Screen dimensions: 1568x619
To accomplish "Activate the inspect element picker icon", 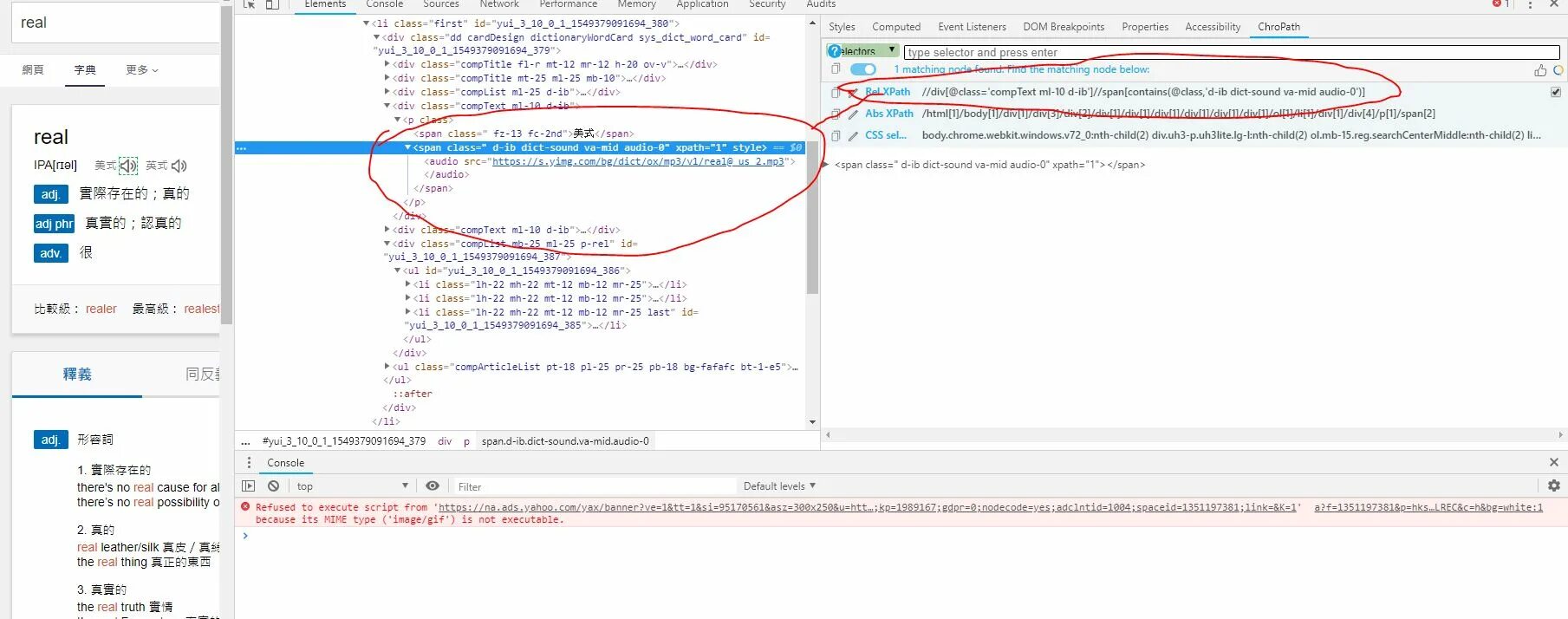I will pos(249,4).
